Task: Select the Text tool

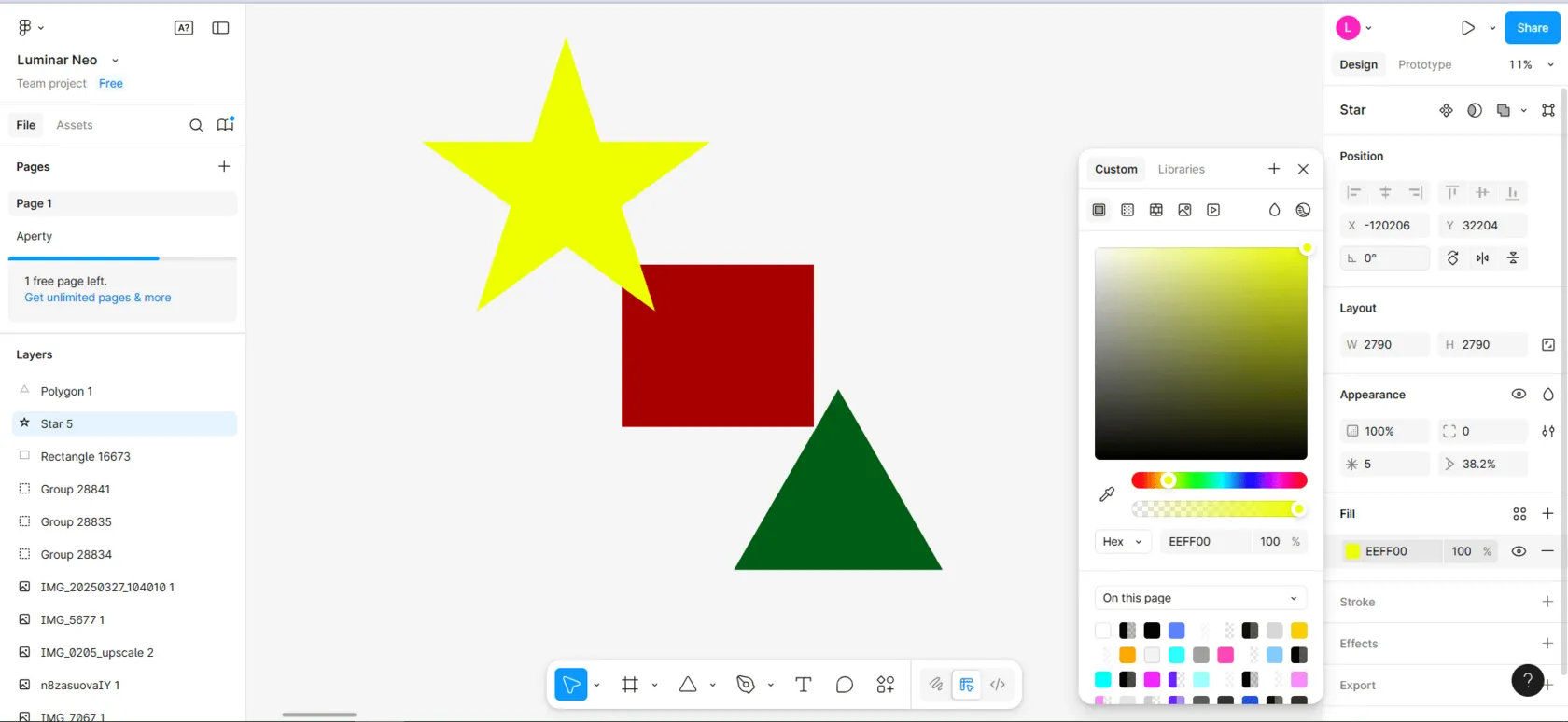Action: pos(803,685)
